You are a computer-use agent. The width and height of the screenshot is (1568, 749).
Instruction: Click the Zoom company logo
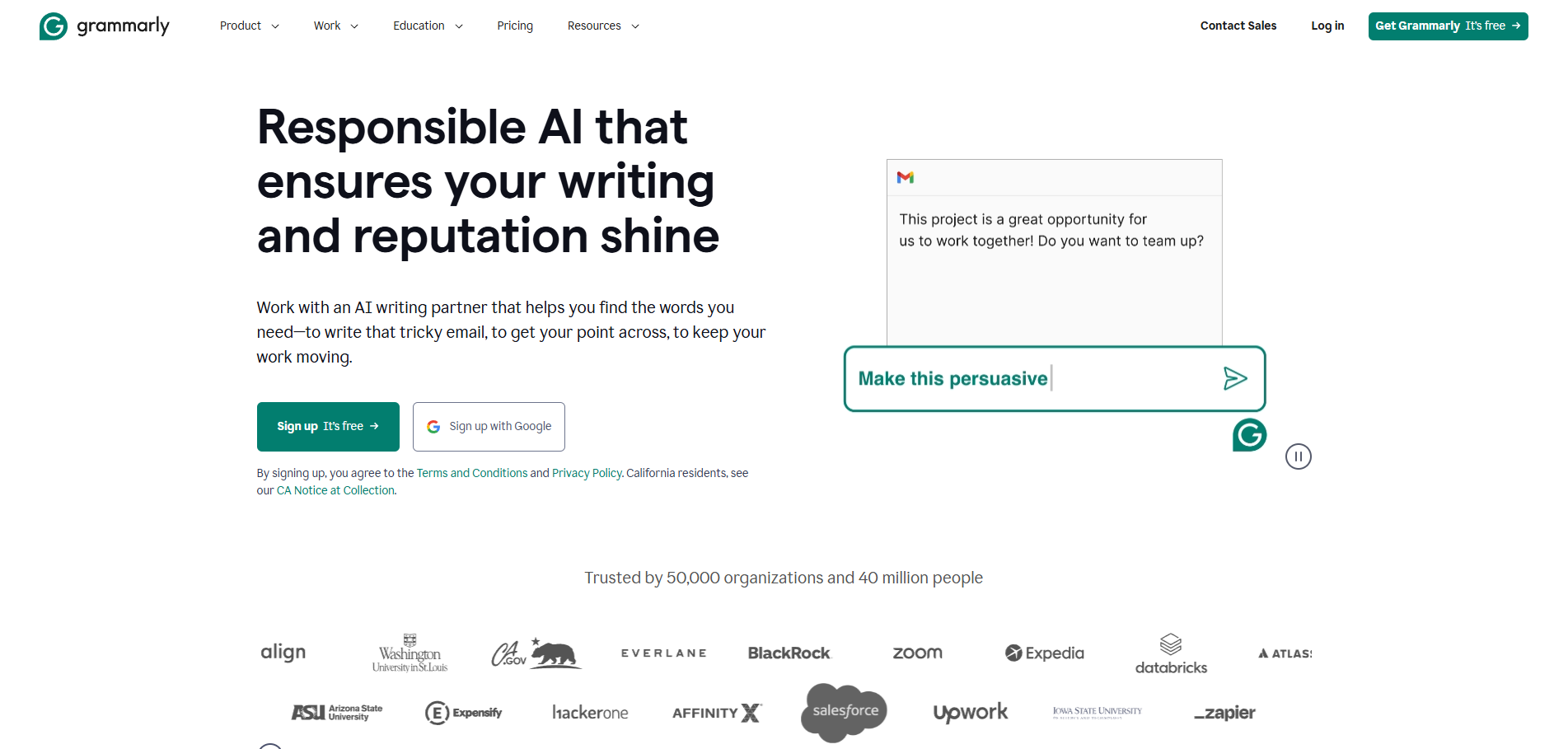point(916,653)
